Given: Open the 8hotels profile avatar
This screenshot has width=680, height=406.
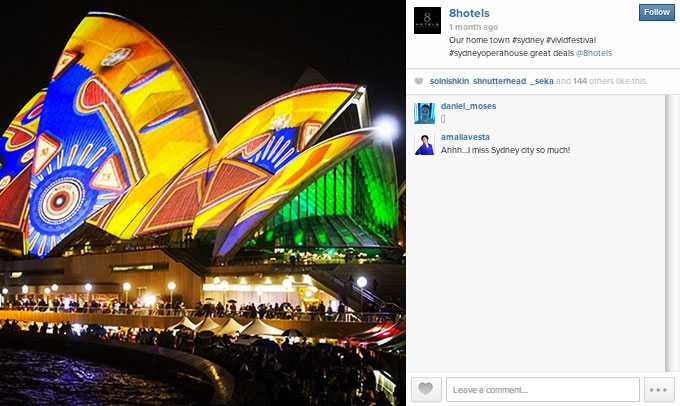Looking at the screenshot, I should pyautogui.click(x=427, y=20).
